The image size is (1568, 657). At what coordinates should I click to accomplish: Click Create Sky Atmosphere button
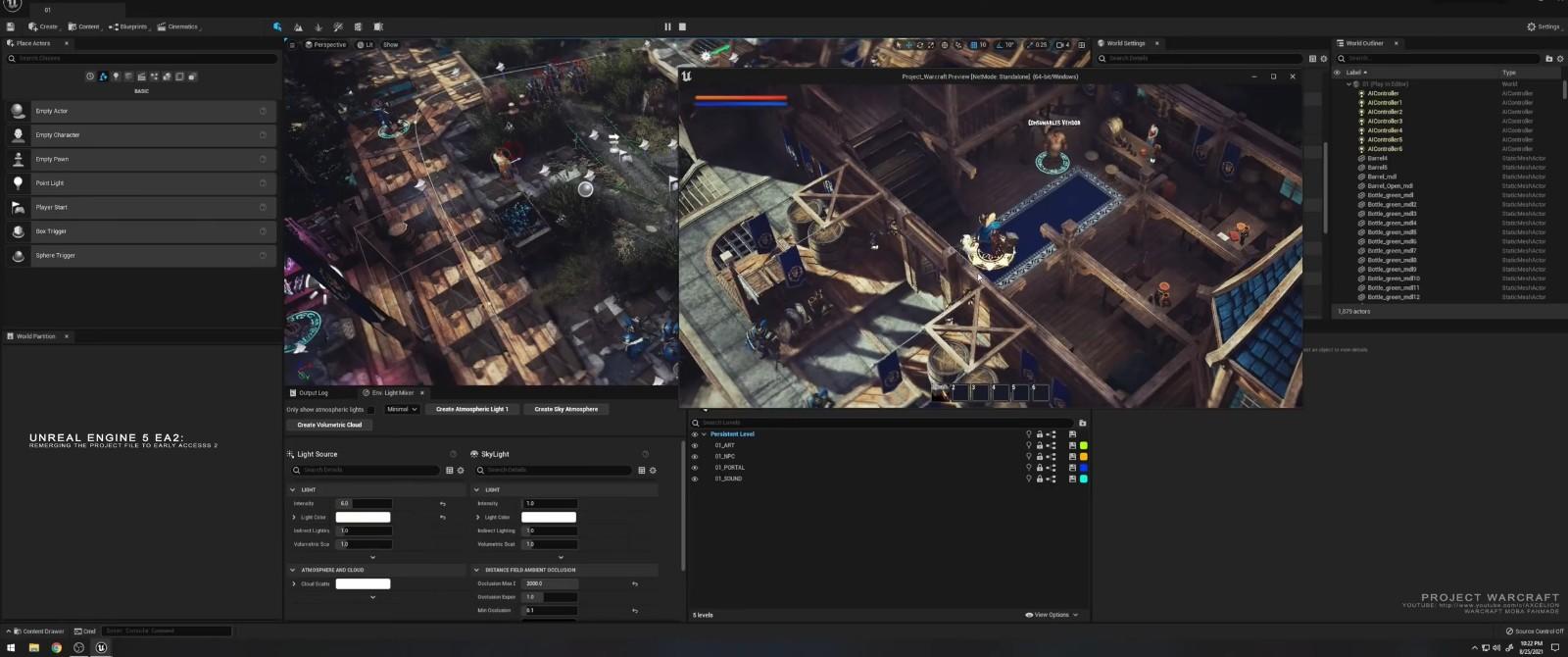tap(566, 410)
